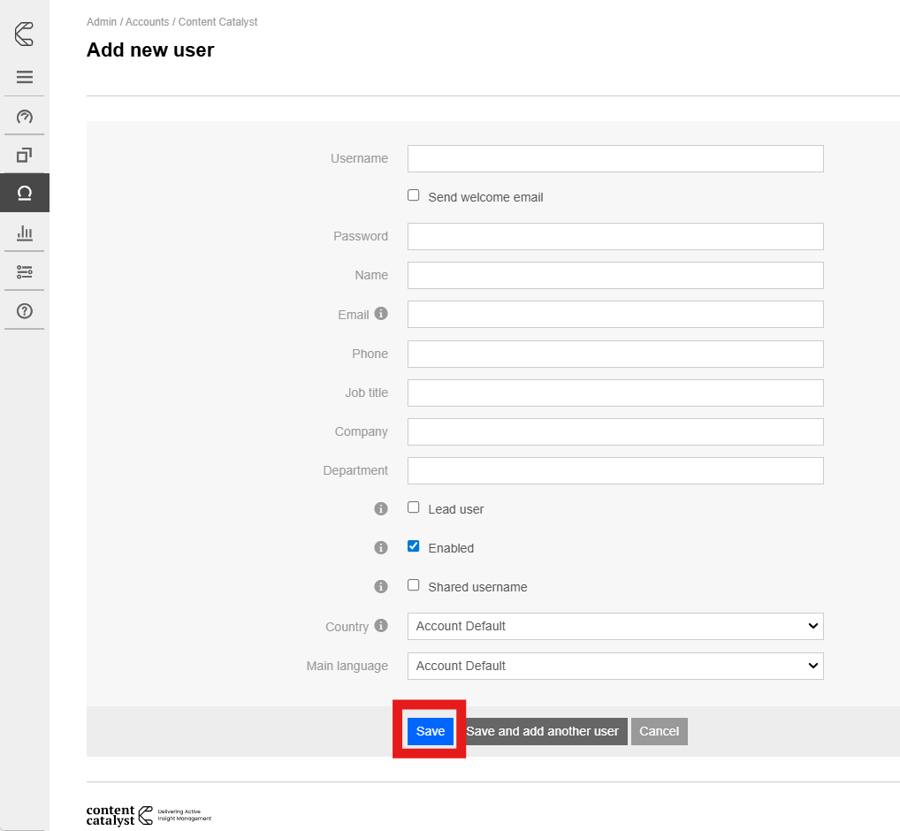Open the reports bar chart icon
This screenshot has width=900, height=831.
click(24, 232)
